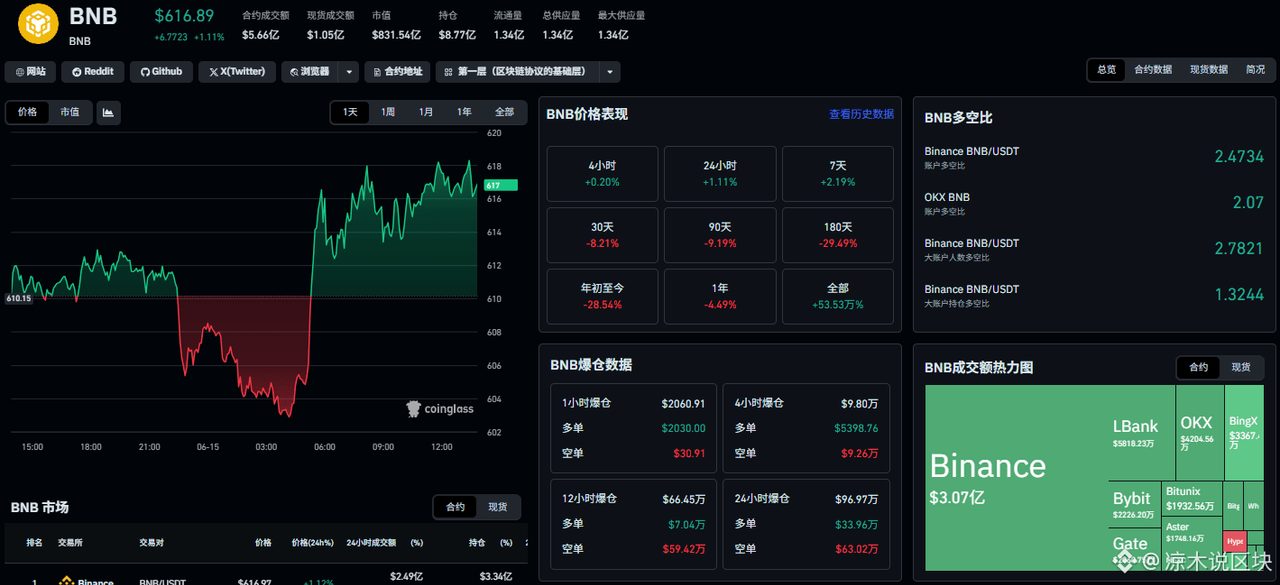Sort market table by 持仓 column
This screenshot has height=585, width=1280.
pyautogui.click(x=477, y=542)
